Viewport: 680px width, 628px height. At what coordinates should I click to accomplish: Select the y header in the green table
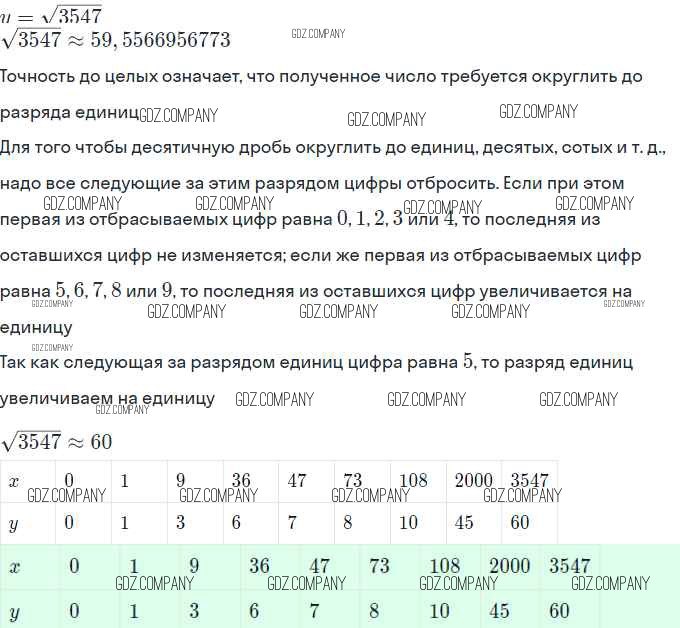(x=15, y=610)
